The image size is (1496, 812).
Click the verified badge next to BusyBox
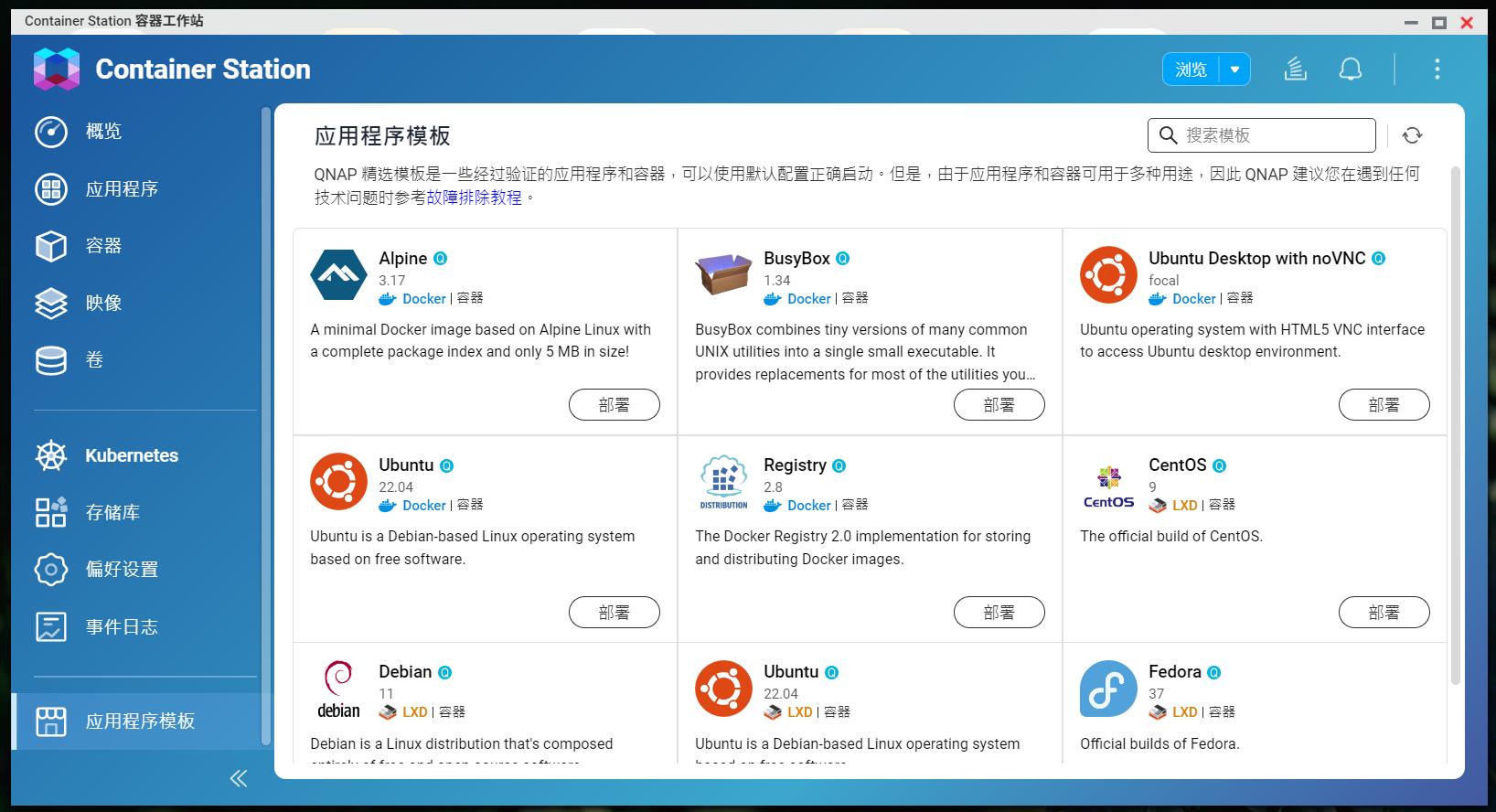(843, 259)
